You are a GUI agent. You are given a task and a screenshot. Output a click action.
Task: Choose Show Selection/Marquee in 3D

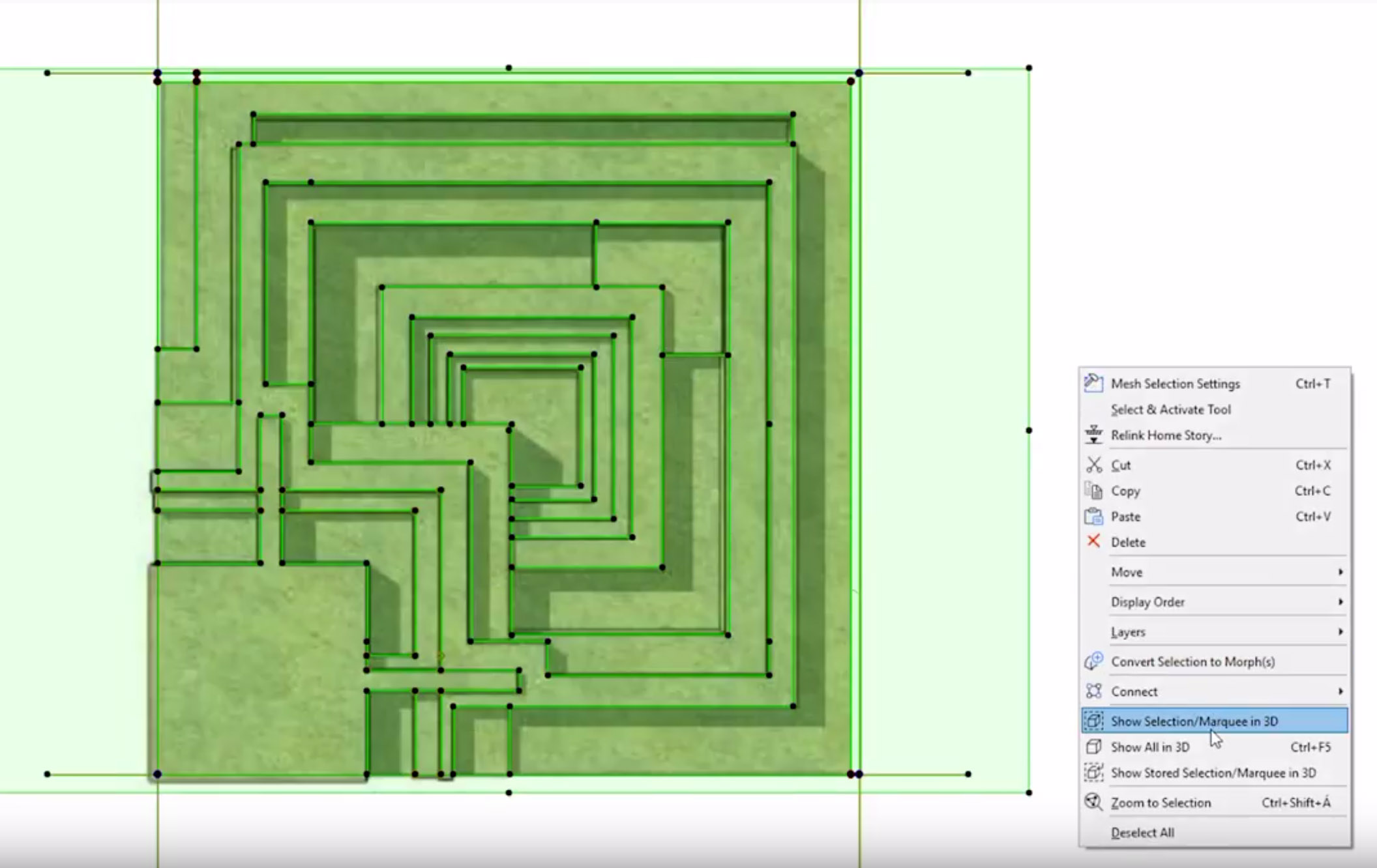click(1194, 721)
